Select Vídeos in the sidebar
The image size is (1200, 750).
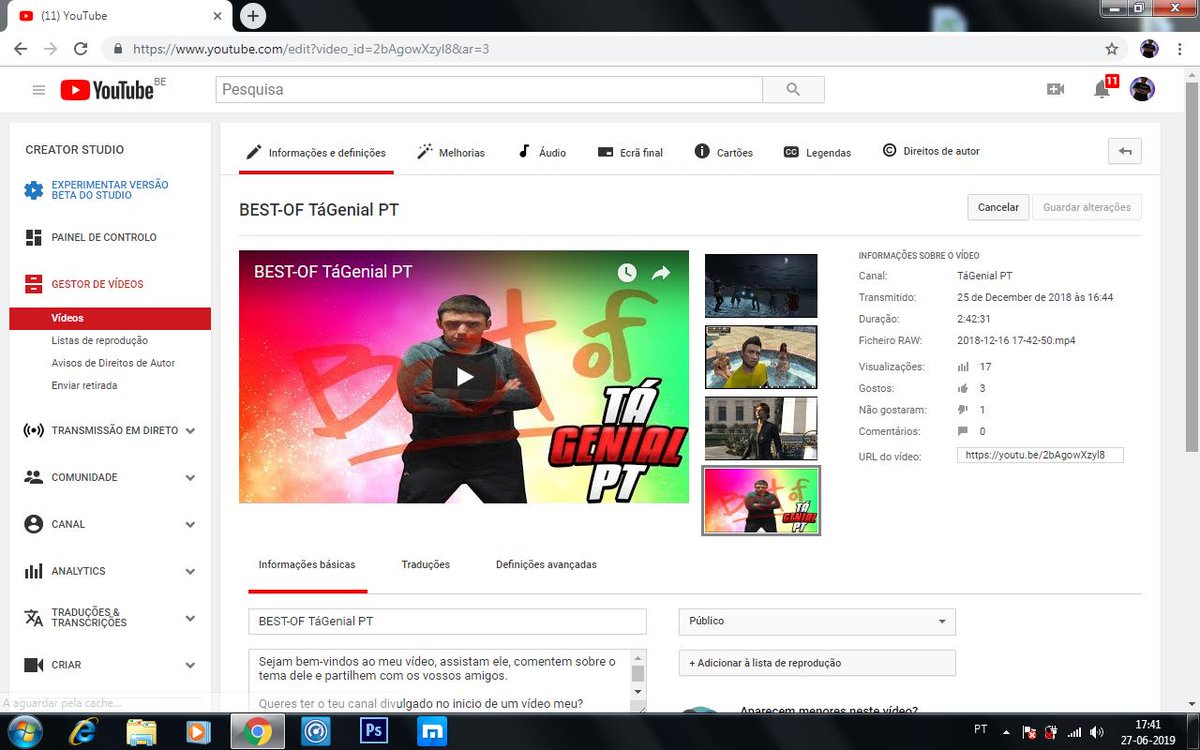tap(110, 318)
